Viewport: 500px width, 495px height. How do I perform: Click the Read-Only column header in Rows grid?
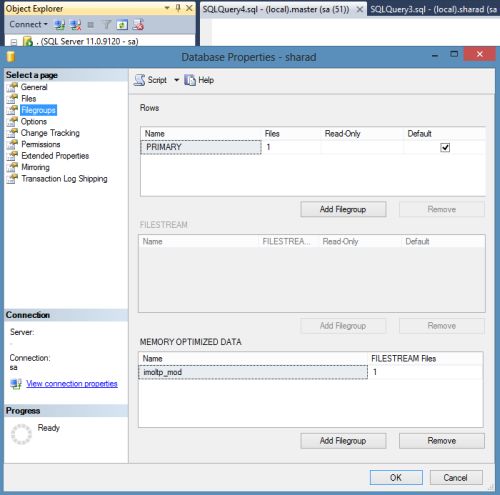pyautogui.click(x=362, y=134)
